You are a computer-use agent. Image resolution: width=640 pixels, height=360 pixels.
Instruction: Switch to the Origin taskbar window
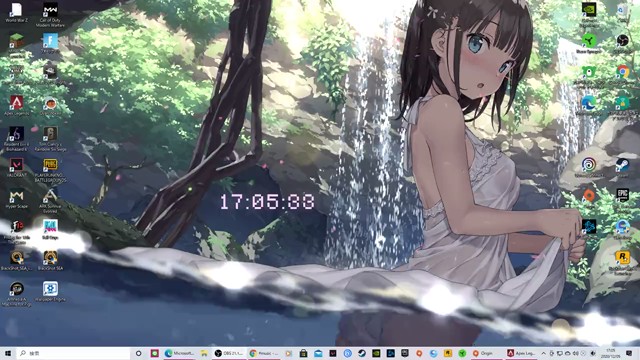485,353
